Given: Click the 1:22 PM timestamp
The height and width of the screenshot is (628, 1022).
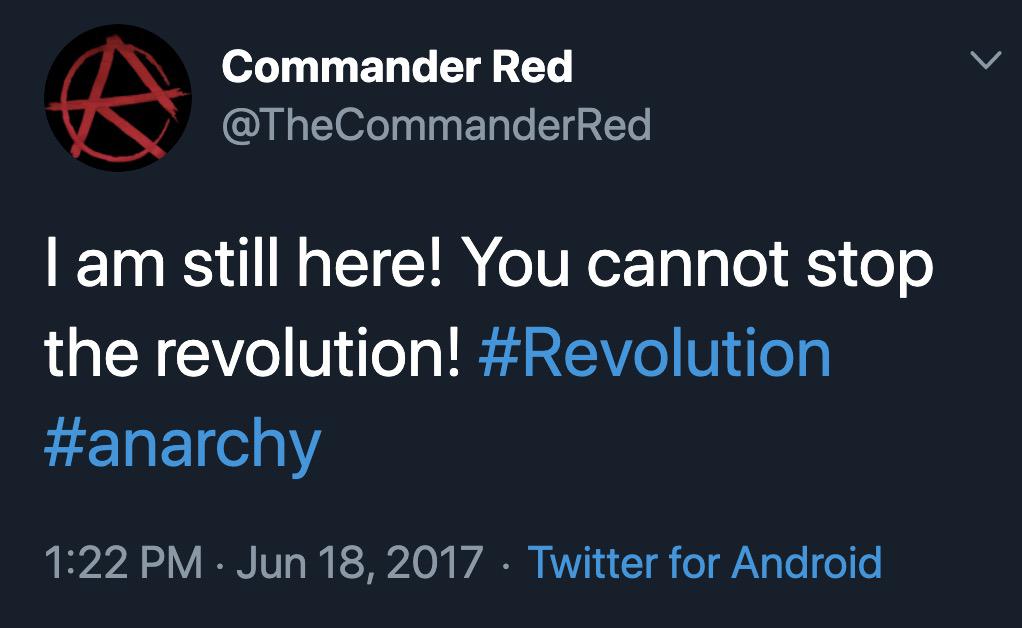Looking at the screenshot, I should (124, 562).
